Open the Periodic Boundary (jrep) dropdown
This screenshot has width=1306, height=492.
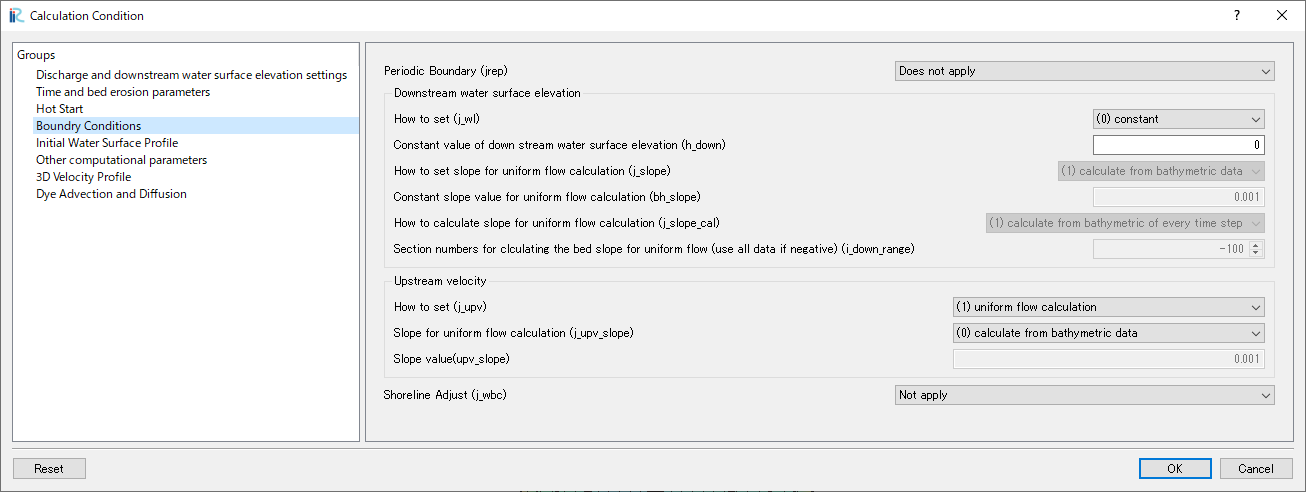pos(1084,71)
